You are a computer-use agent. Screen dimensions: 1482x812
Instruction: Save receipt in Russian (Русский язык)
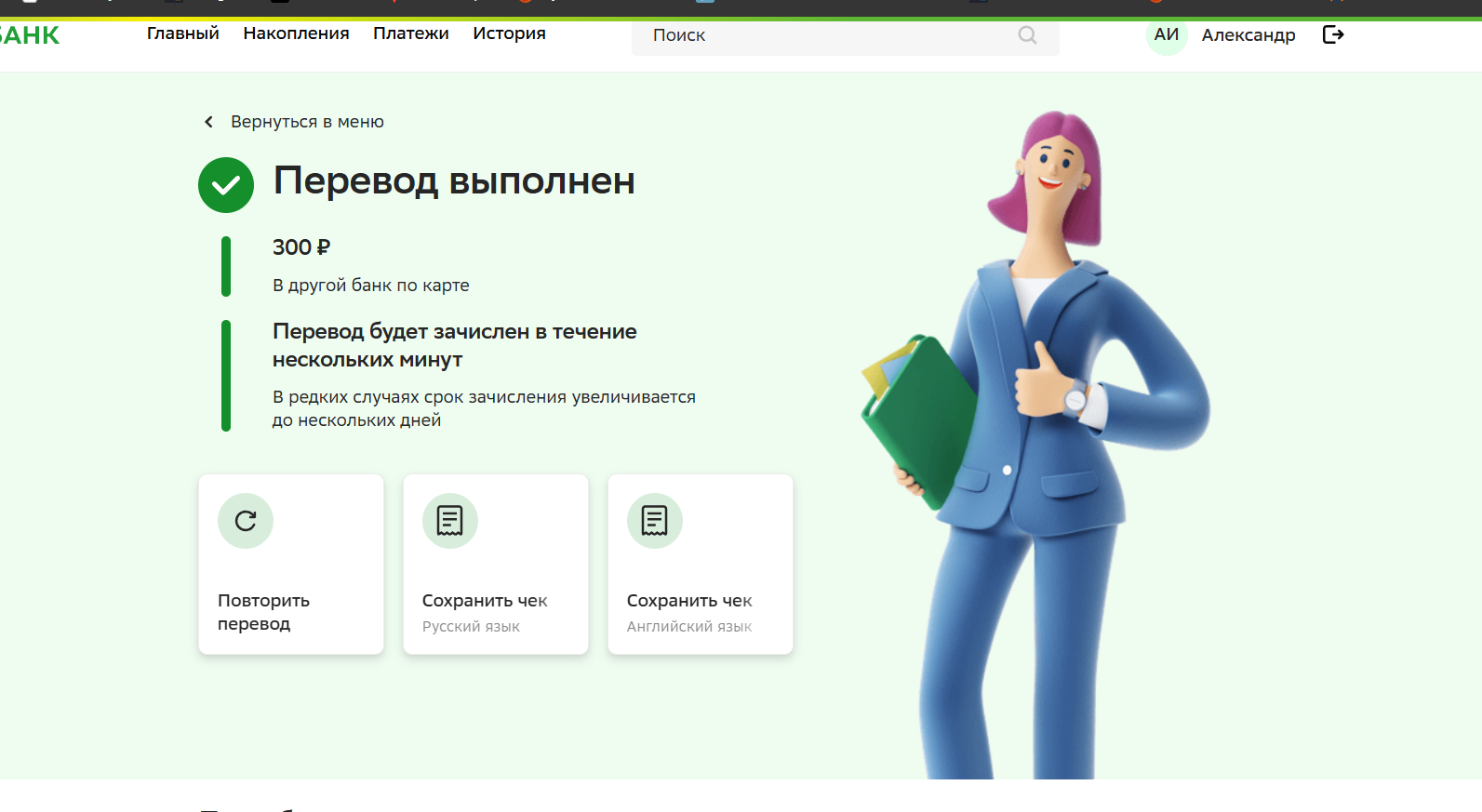(496, 565)
